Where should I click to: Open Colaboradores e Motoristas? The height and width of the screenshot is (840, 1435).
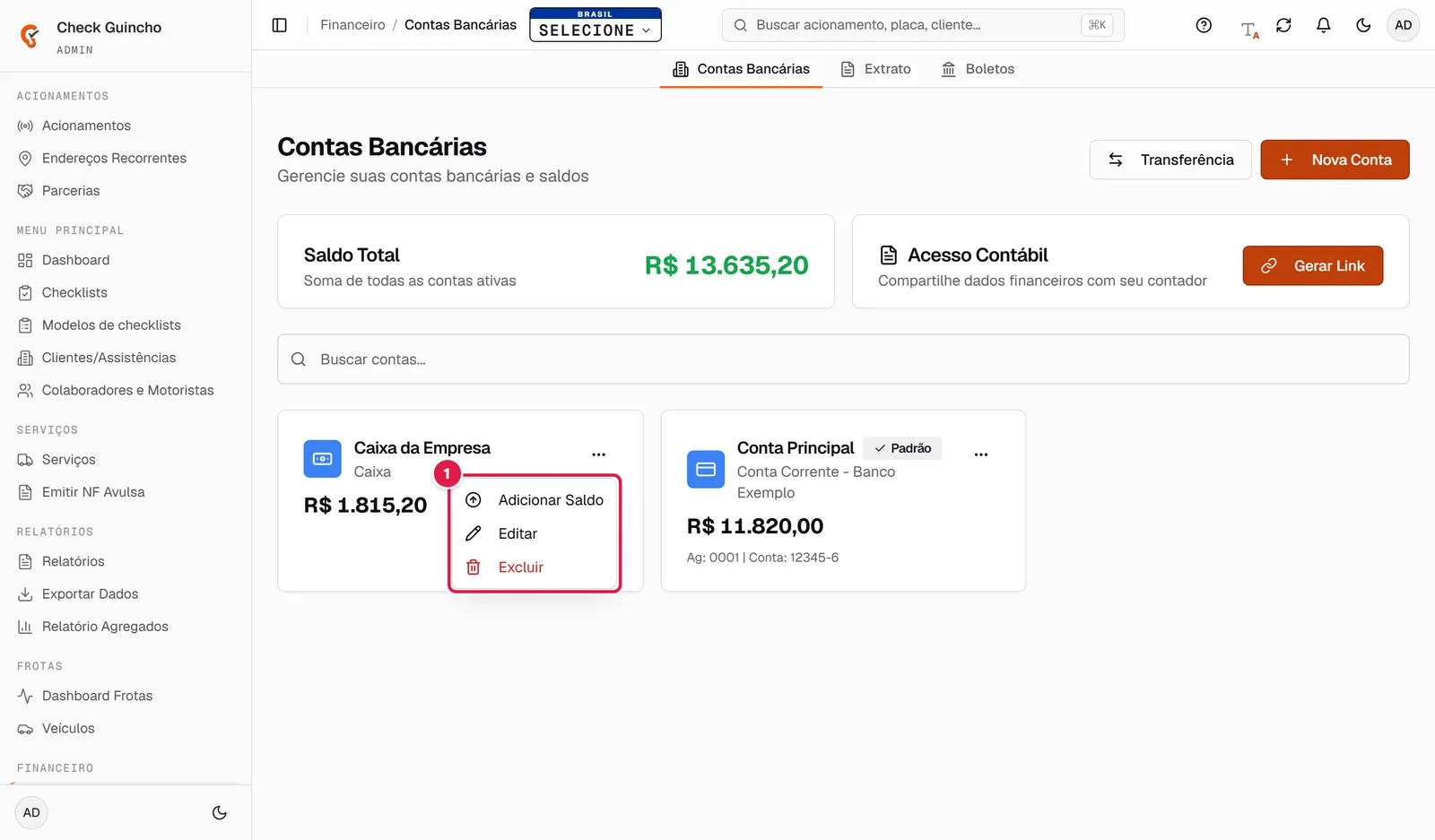[126, 390]
